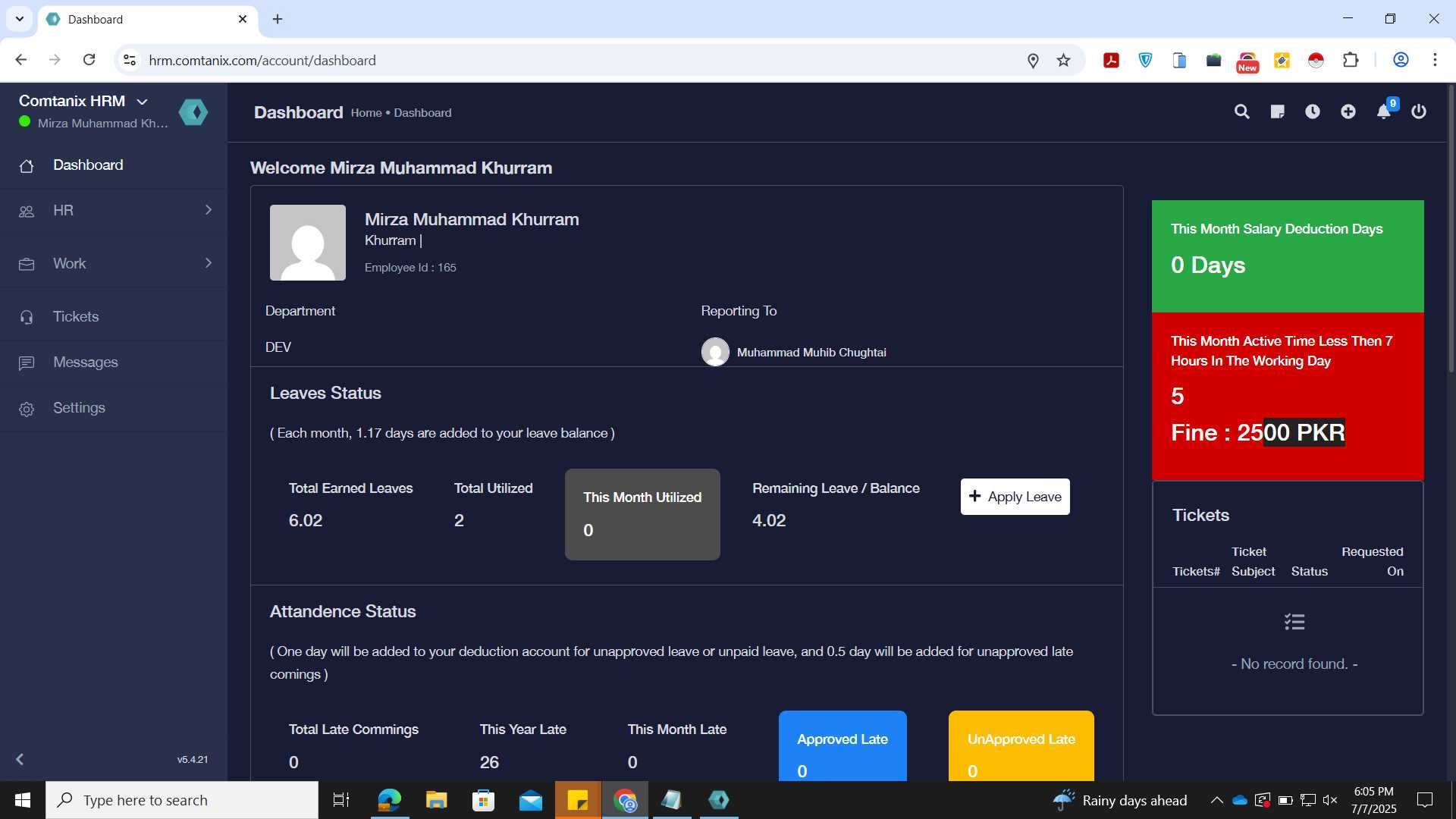Click the Messages chat icon in sidebar
The image size is (1456, 819).
27,363
